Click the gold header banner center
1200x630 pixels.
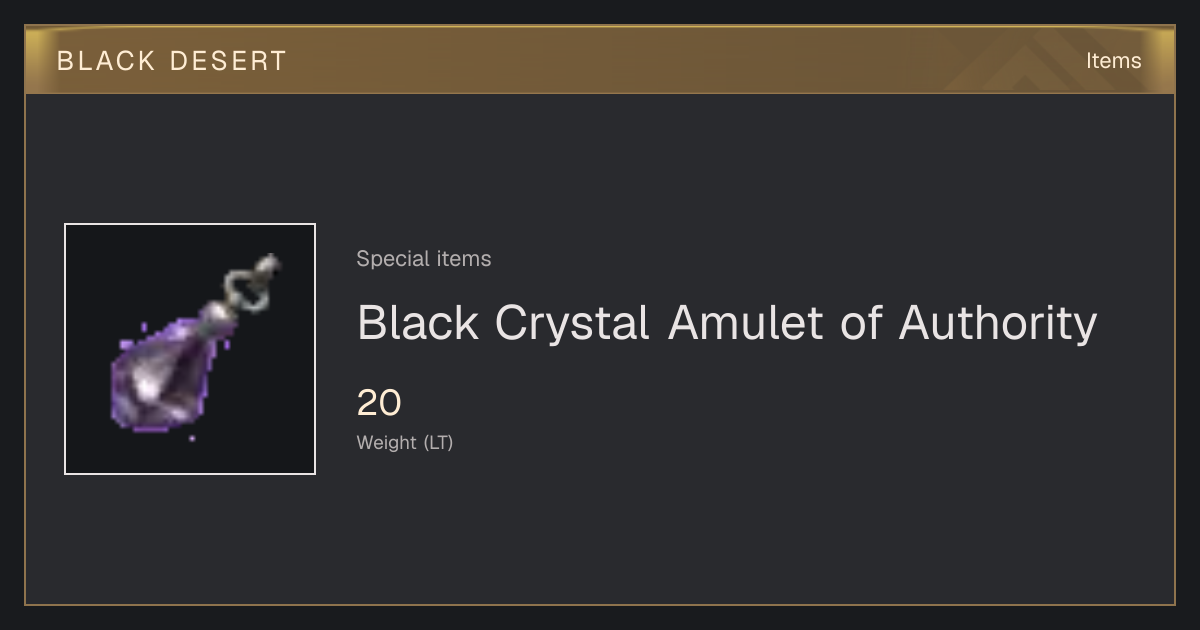click(x=600, y=60)
